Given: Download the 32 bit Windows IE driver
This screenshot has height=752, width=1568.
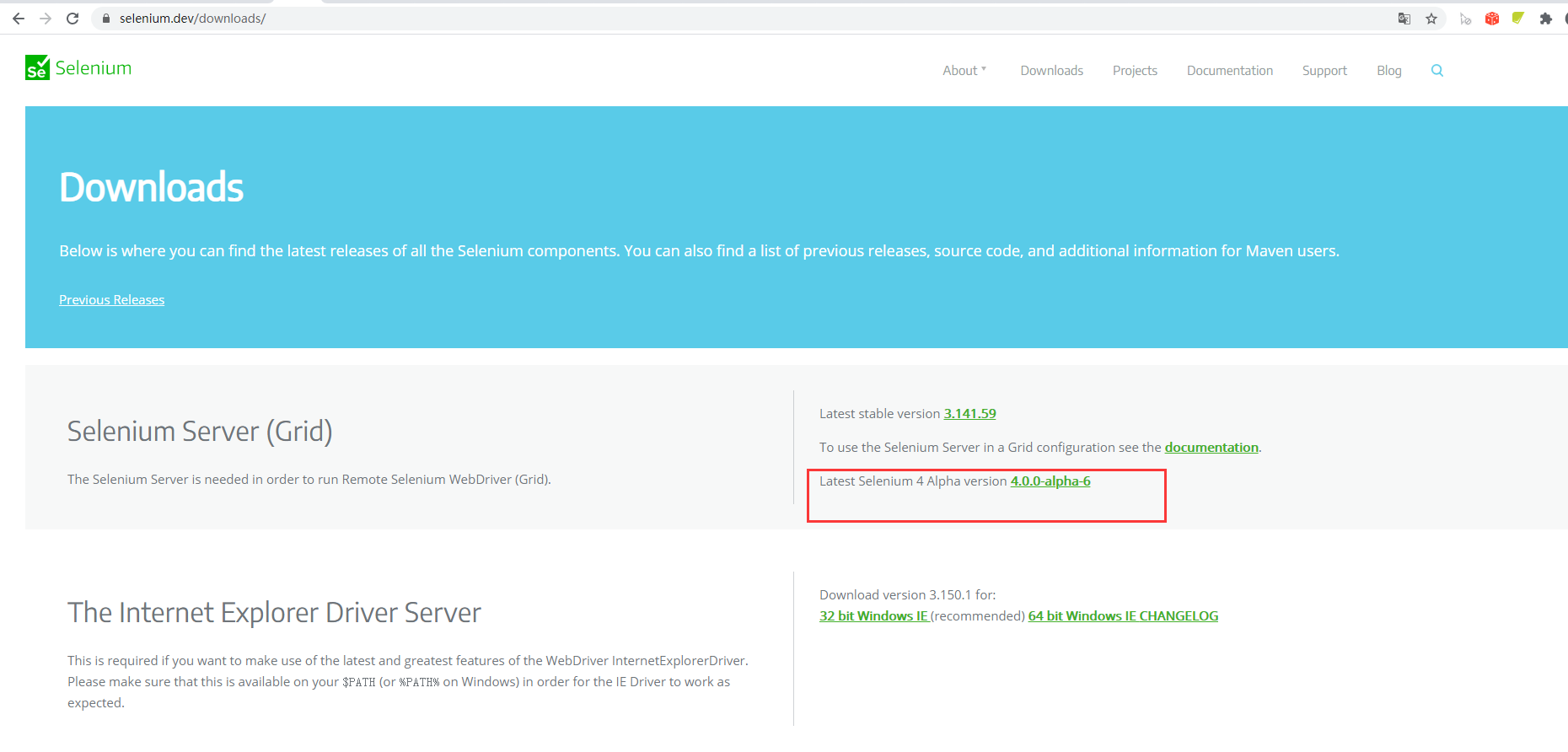Looking at the screenshot, I should 874,616.
